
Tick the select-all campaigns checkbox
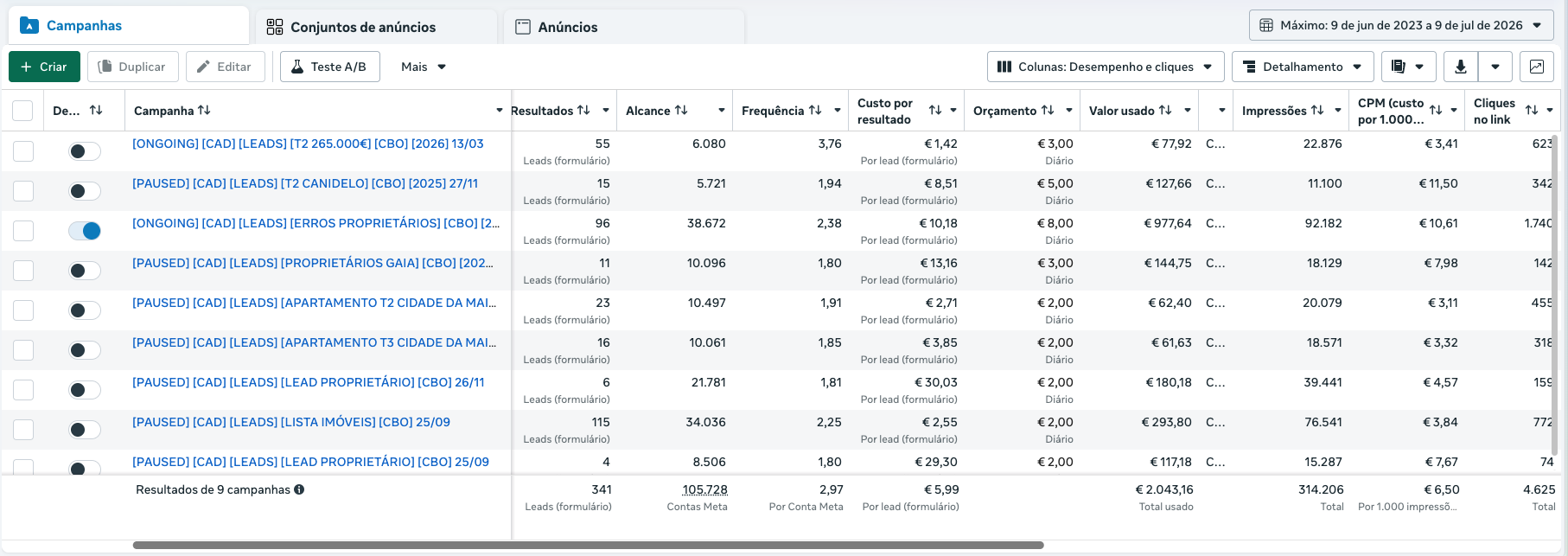coord(22,111)
